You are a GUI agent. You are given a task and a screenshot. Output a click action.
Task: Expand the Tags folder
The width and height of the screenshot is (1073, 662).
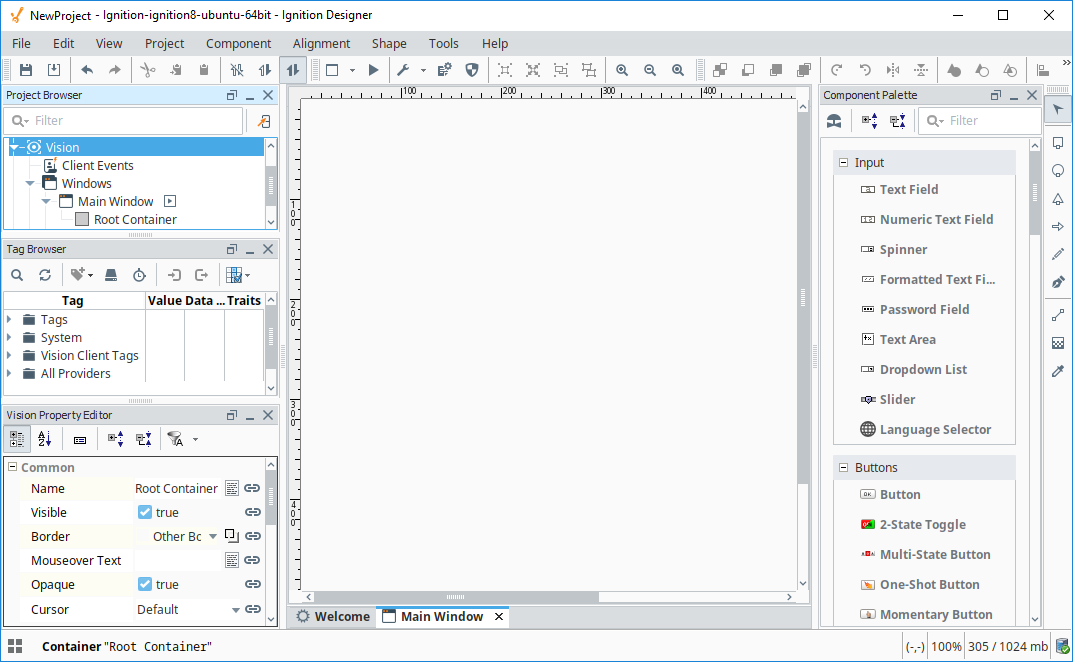coord(10,319)
